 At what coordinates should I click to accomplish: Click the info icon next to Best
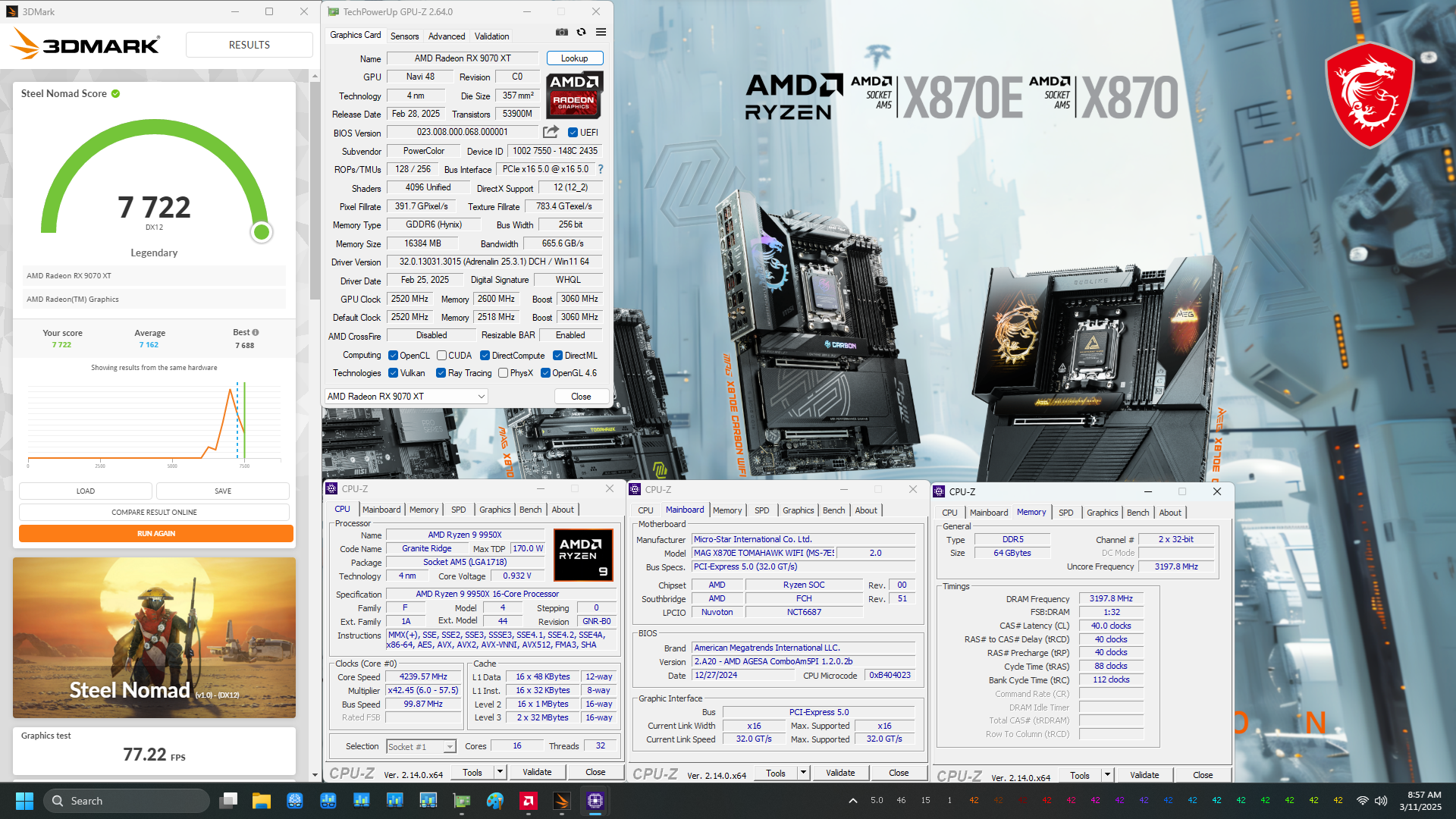pyautogui.click(x=256, y=333)
